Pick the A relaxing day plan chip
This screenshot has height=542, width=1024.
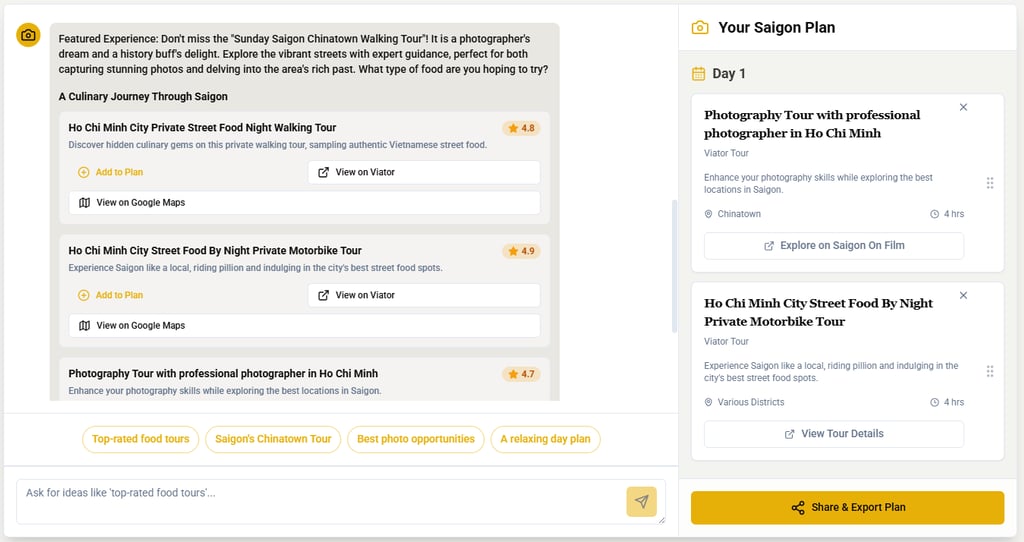tap(545, 439)
